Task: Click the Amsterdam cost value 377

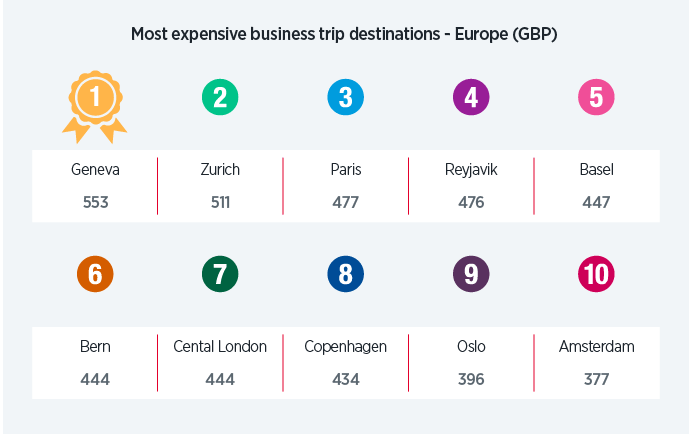Action: pos(596,379)
